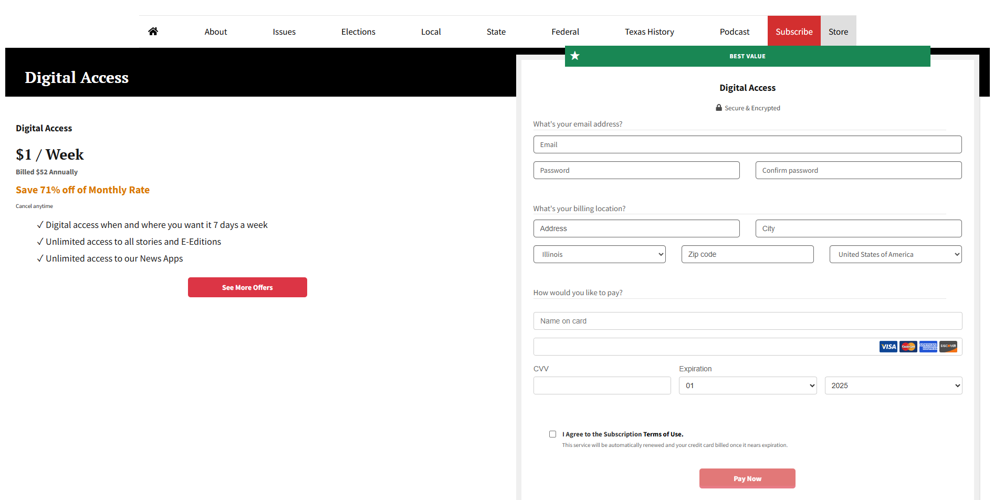Expand the United States of America country dropdown
994x500 pixels.
[895, 255]
